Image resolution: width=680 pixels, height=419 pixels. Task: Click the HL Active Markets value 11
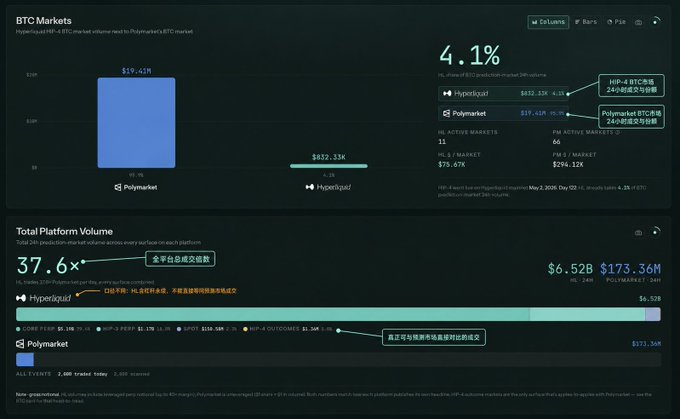pyautogui.click(x=442, y=142)
